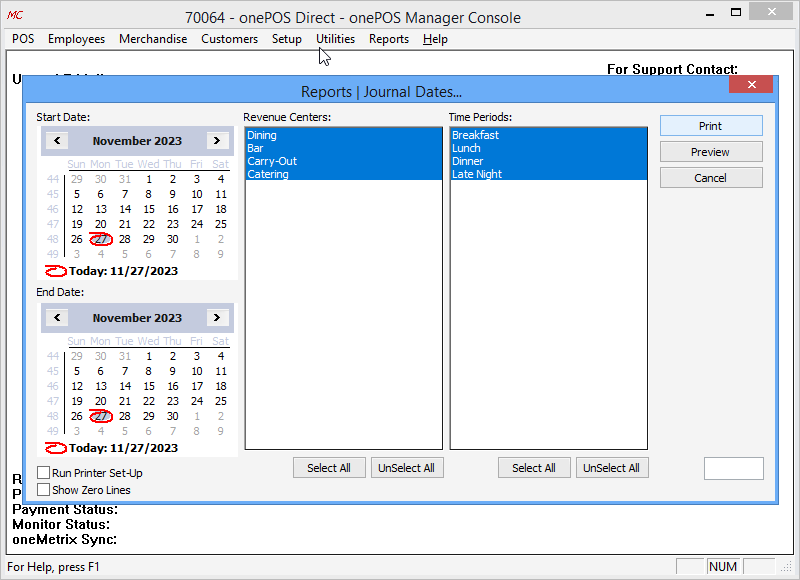This screenshot has height=580, width=800.
Task: Click Today 11/27/2023 under Start Date calendar
Action: [x=112, y=271]
